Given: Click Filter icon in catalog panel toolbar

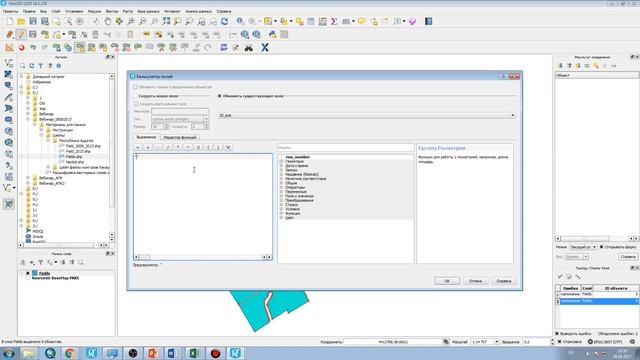Looking at the screenshot, I should [41, 66].
